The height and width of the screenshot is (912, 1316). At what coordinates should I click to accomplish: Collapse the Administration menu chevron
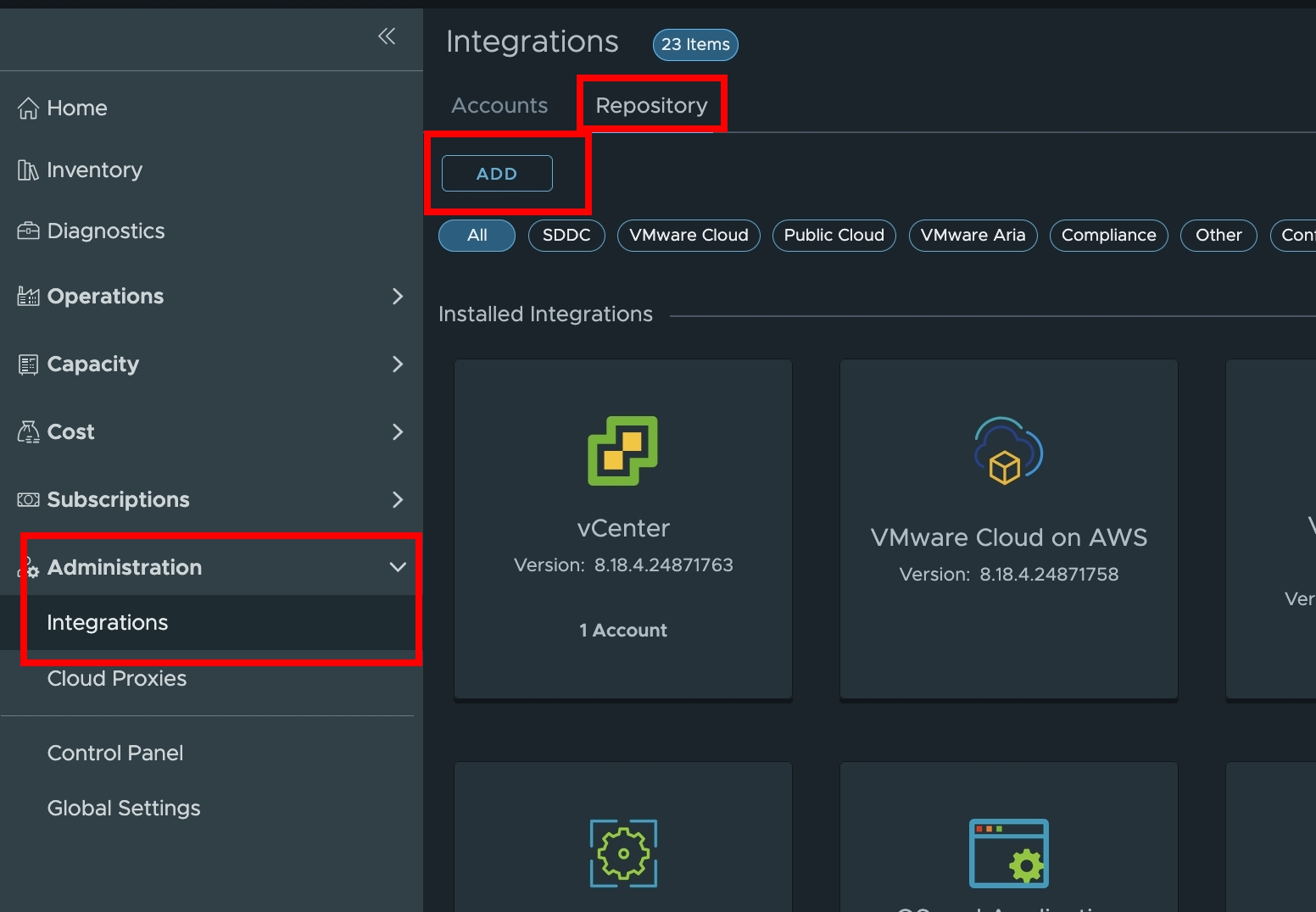pyautogui.click(x=398, y=567)
